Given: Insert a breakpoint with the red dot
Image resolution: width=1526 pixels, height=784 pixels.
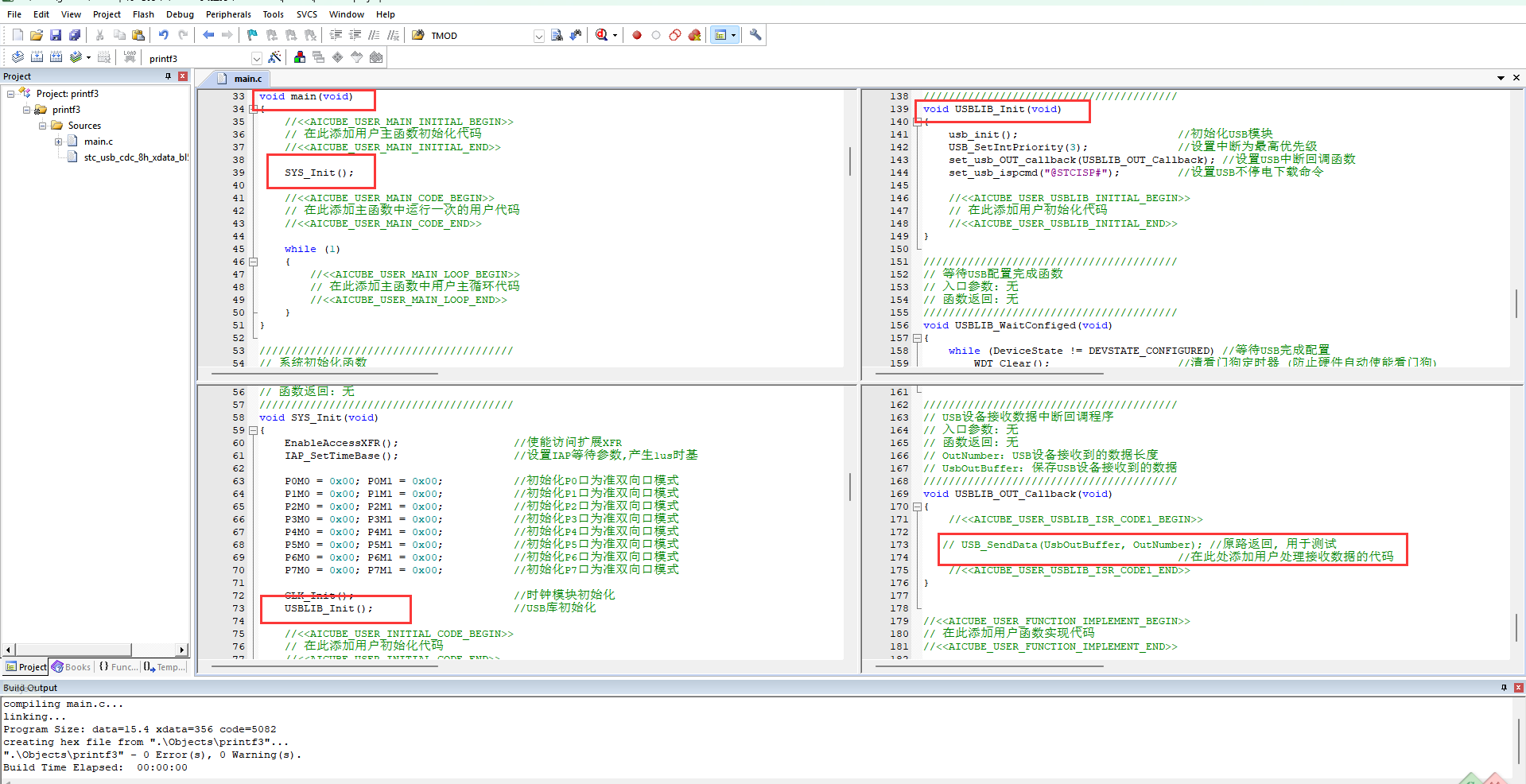Looking at the screenshot, I should point(637,35).
